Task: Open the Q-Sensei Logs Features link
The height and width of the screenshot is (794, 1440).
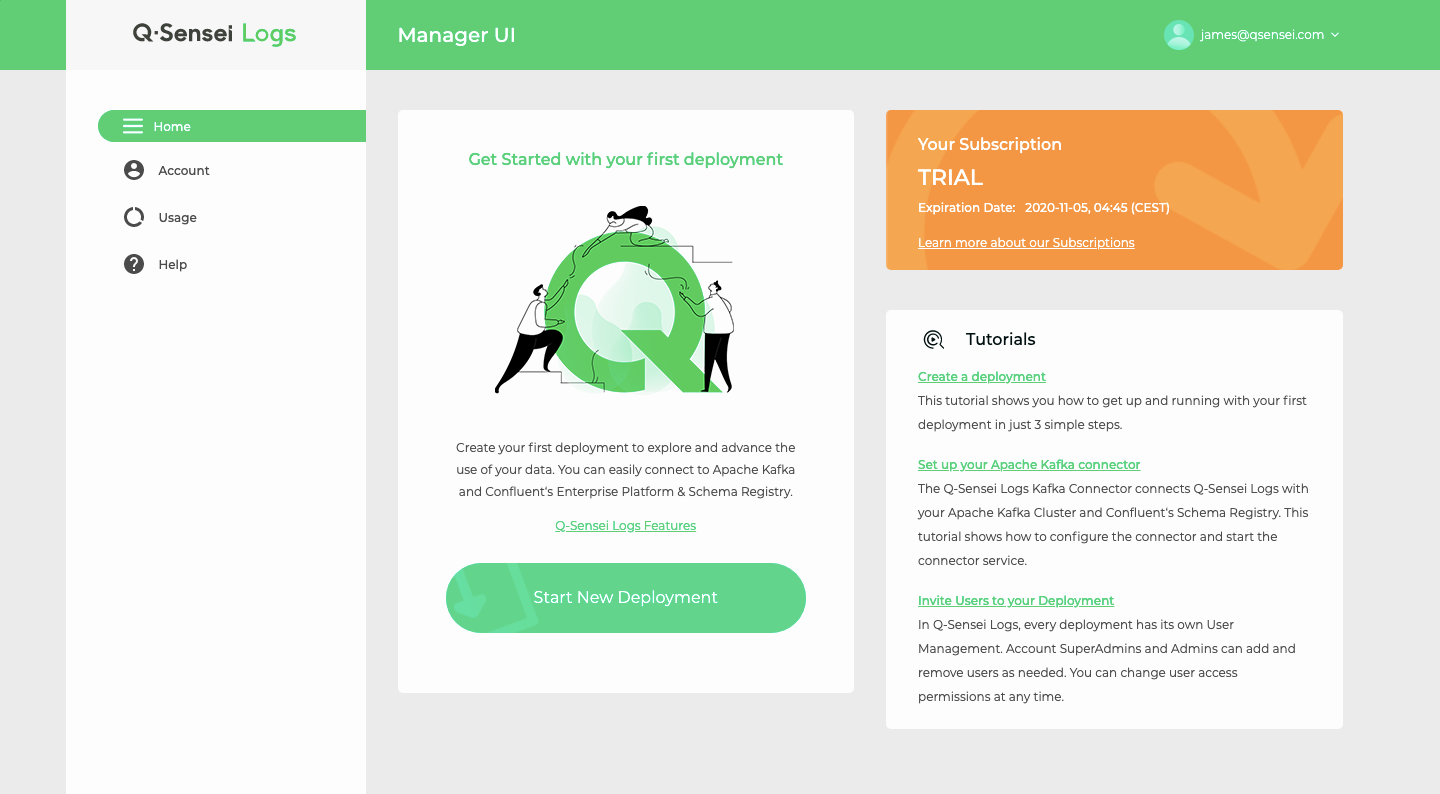Action: (x=626, y=525)
